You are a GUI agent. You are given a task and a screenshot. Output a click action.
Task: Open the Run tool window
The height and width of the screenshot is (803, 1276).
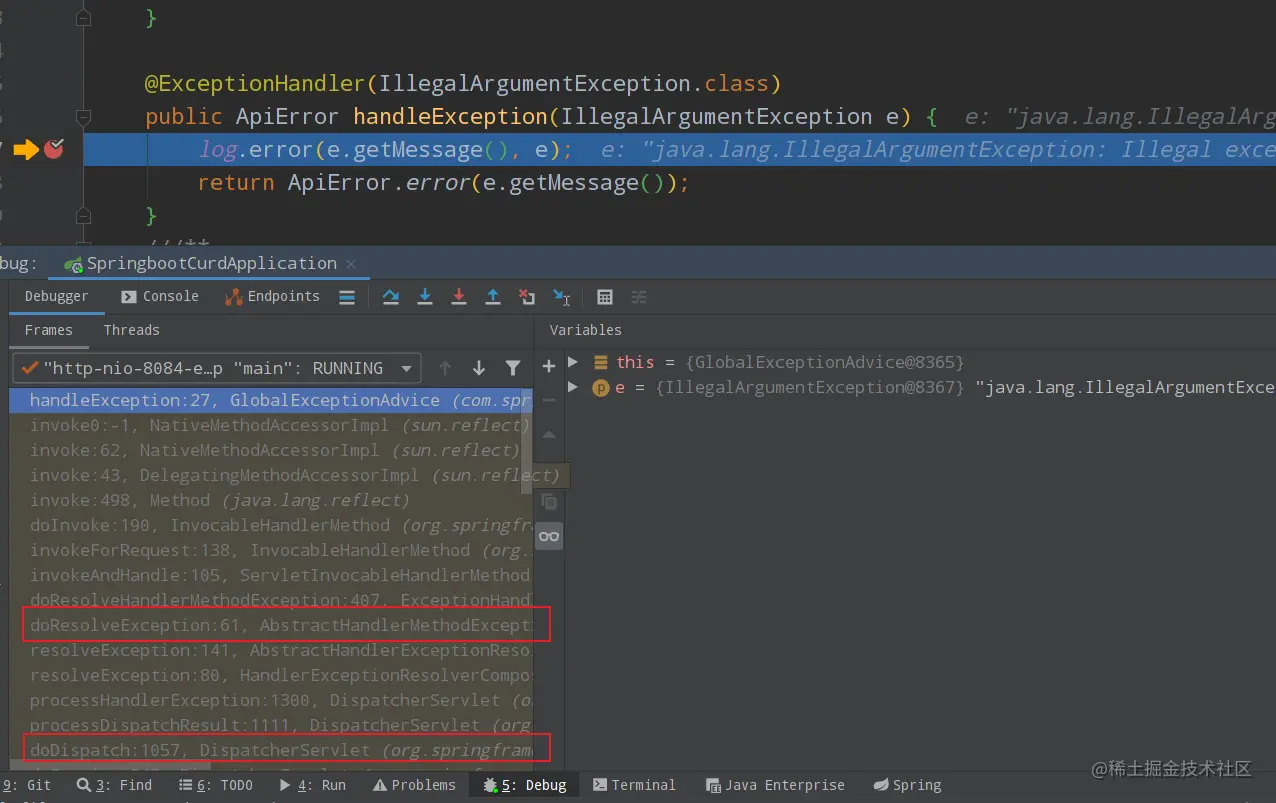point(311,785)
